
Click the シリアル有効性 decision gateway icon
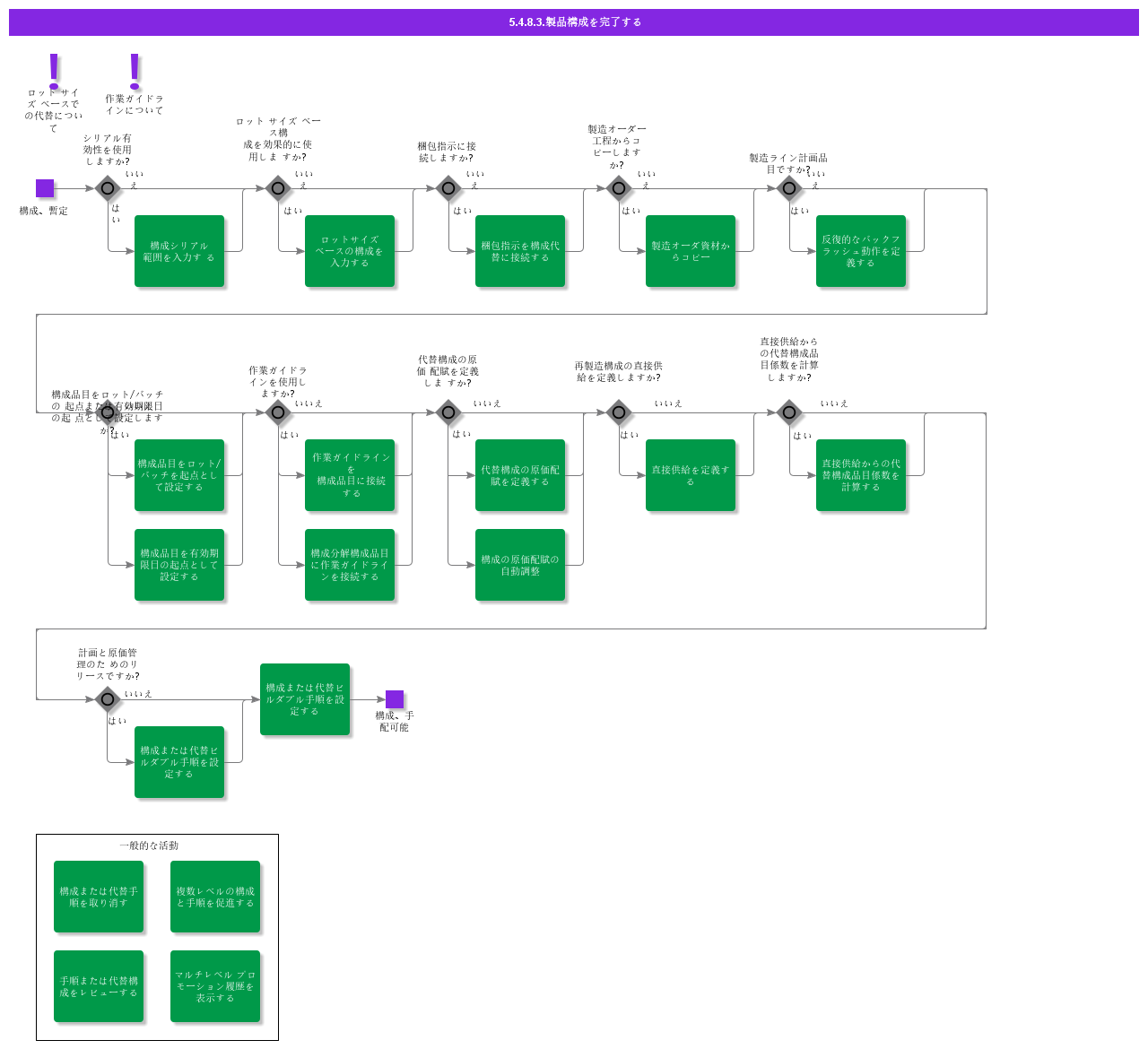(x=108, y=188)
